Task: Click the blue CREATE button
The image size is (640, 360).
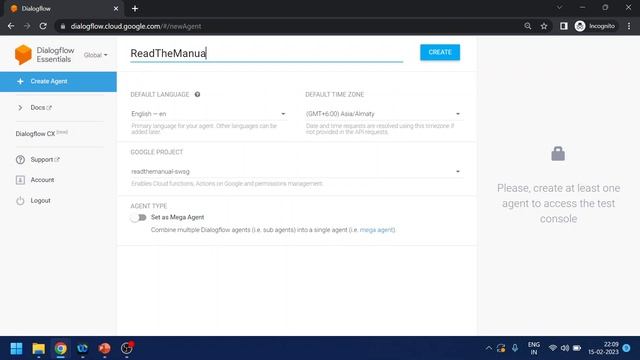Action: [x=440, y=52]
